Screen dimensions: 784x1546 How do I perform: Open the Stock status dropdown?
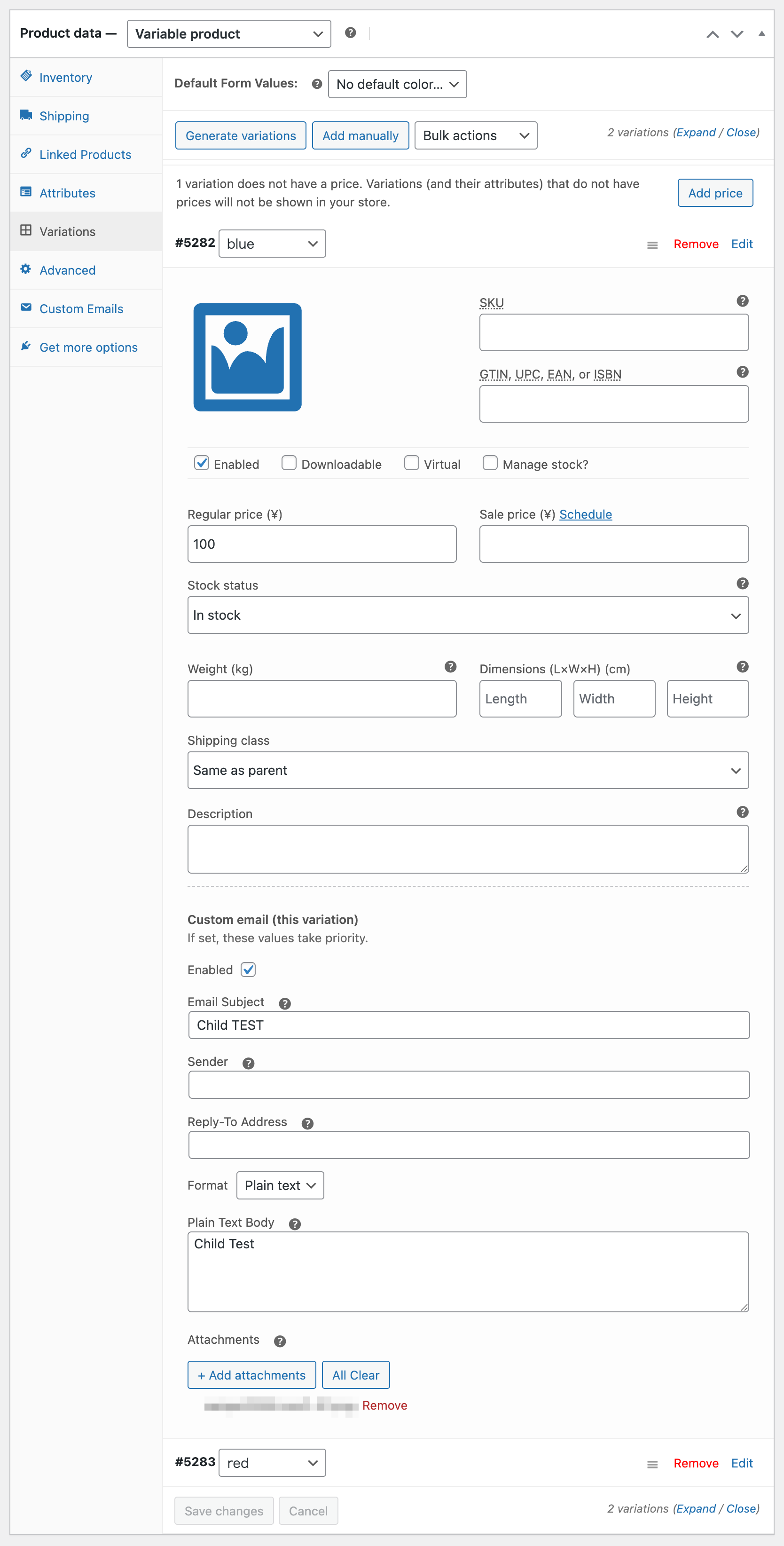467,615
